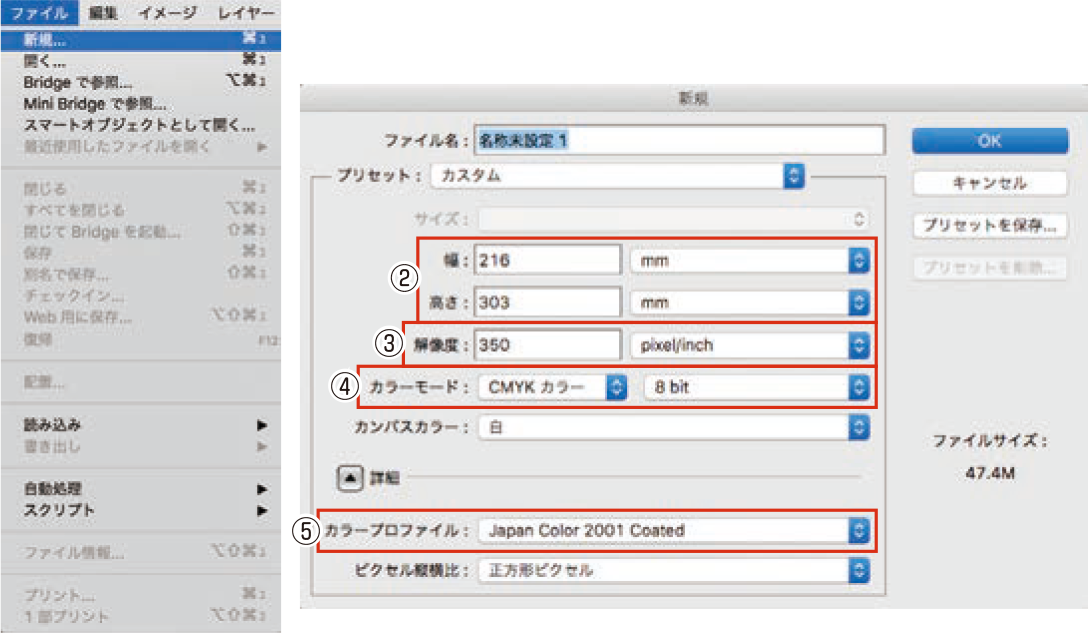This screenshot has height=633, width=1088.
Task: Select Mini Bridge で参照... menu entry
Action: (x=141, y=103)
